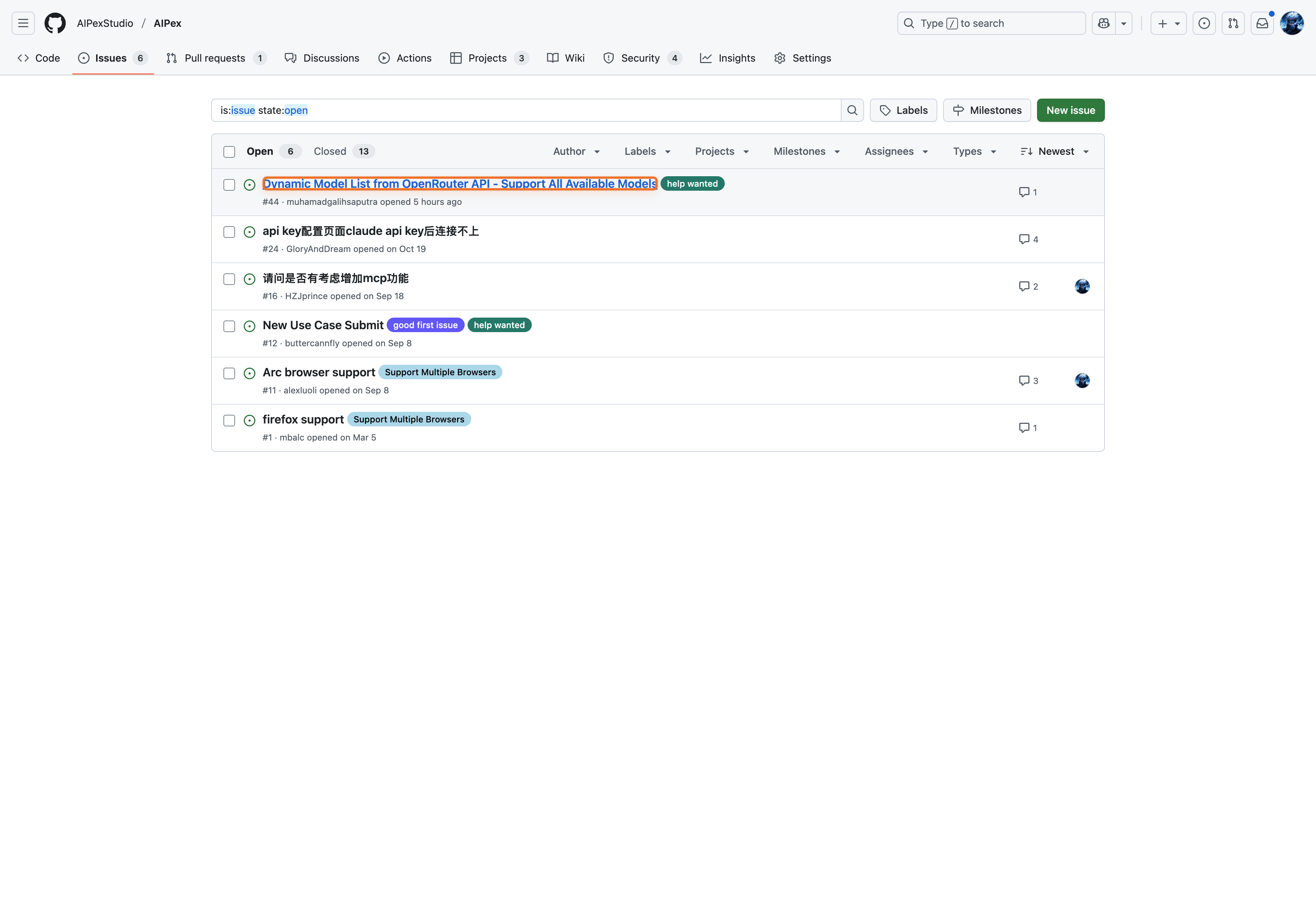Open the Dynamic Model List issue

click(x=459, y=183)
